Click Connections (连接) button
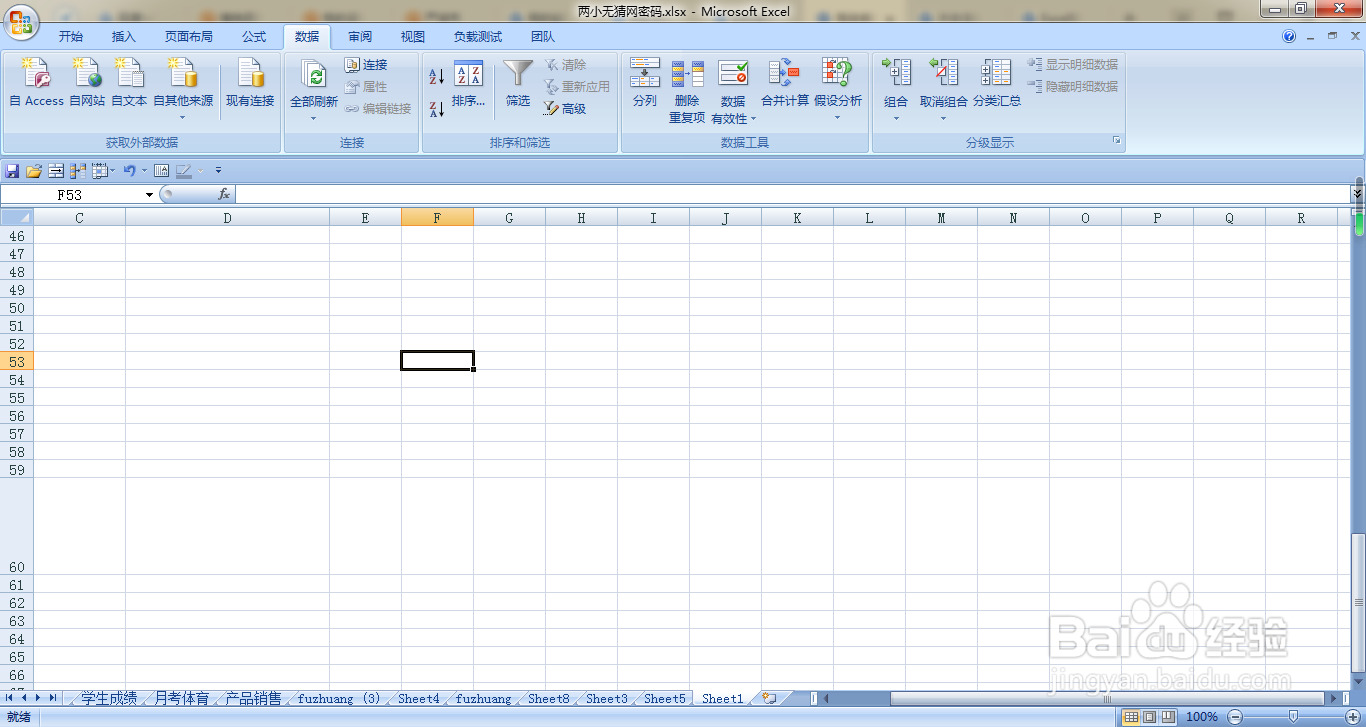Screen dimensions: 1366x727 pyautogui.click(x=366, y=64)
